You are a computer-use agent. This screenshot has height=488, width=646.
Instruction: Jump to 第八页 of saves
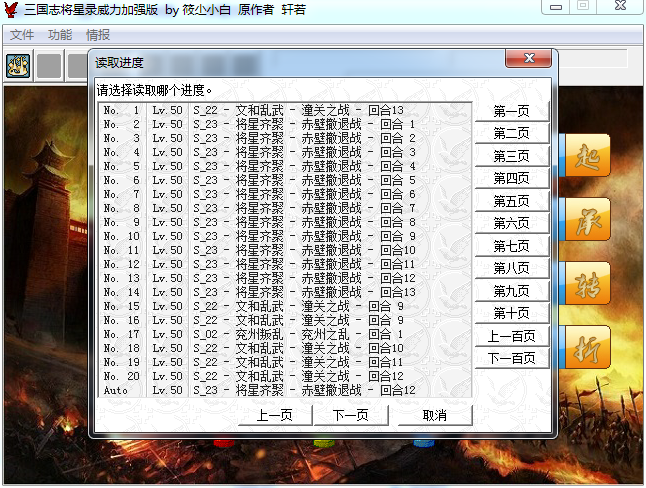coord(512,268)
